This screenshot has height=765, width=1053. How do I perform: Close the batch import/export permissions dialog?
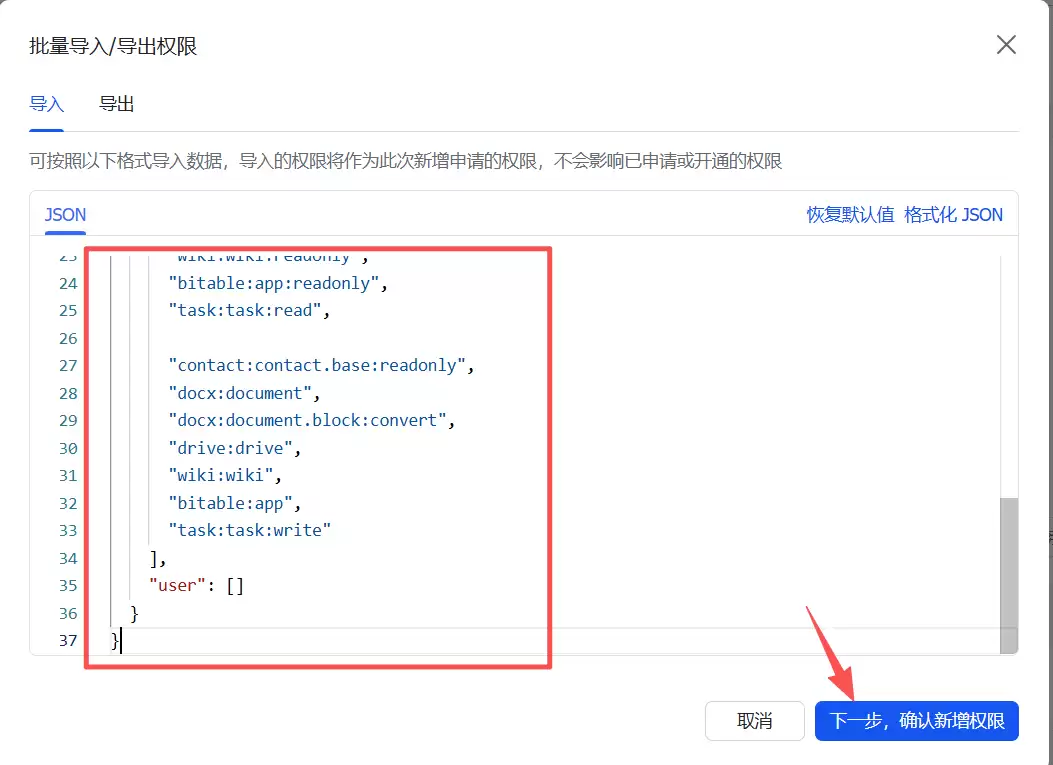coord(1005,45)
